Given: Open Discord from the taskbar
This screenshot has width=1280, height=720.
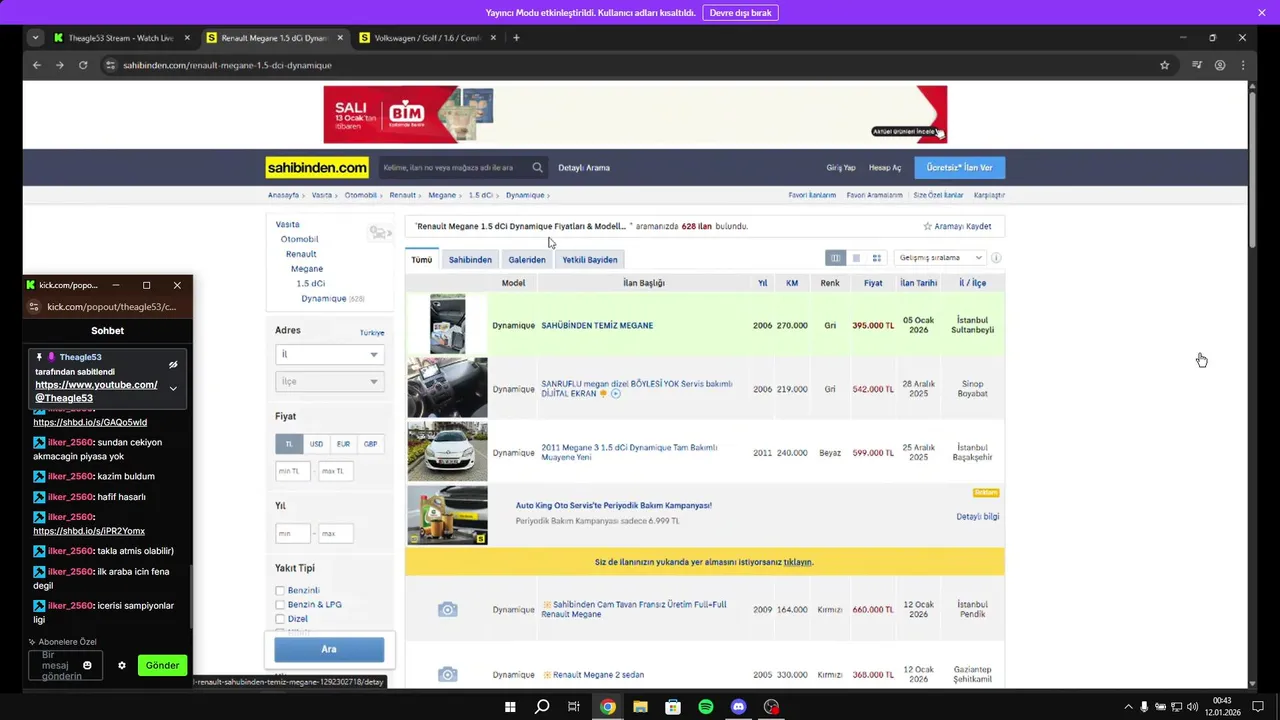Looking at the screenshot, I should point(739,707).
